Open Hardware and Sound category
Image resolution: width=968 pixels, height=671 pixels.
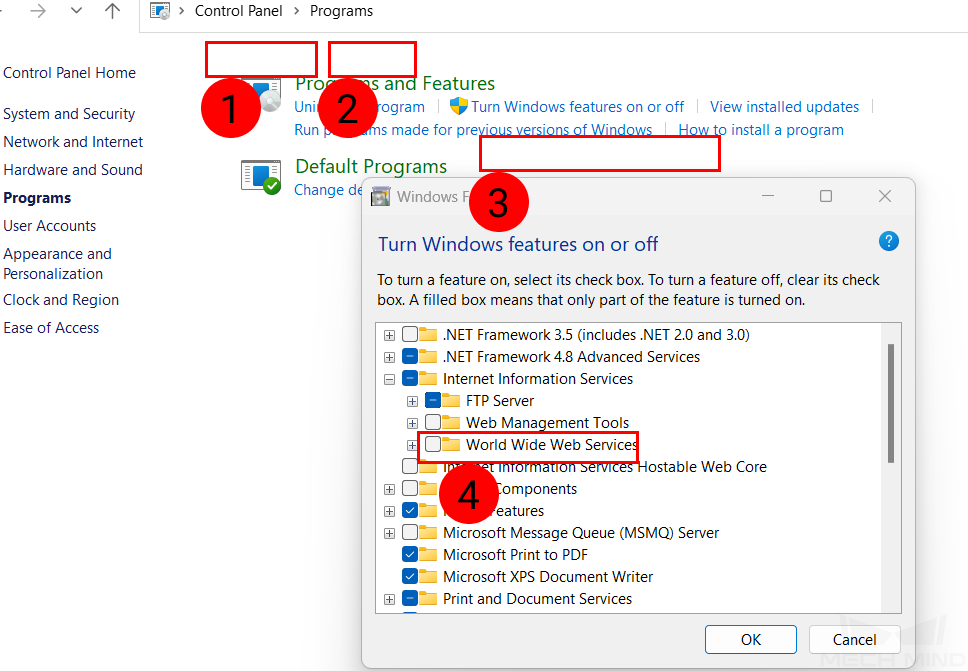pos(73,170)
